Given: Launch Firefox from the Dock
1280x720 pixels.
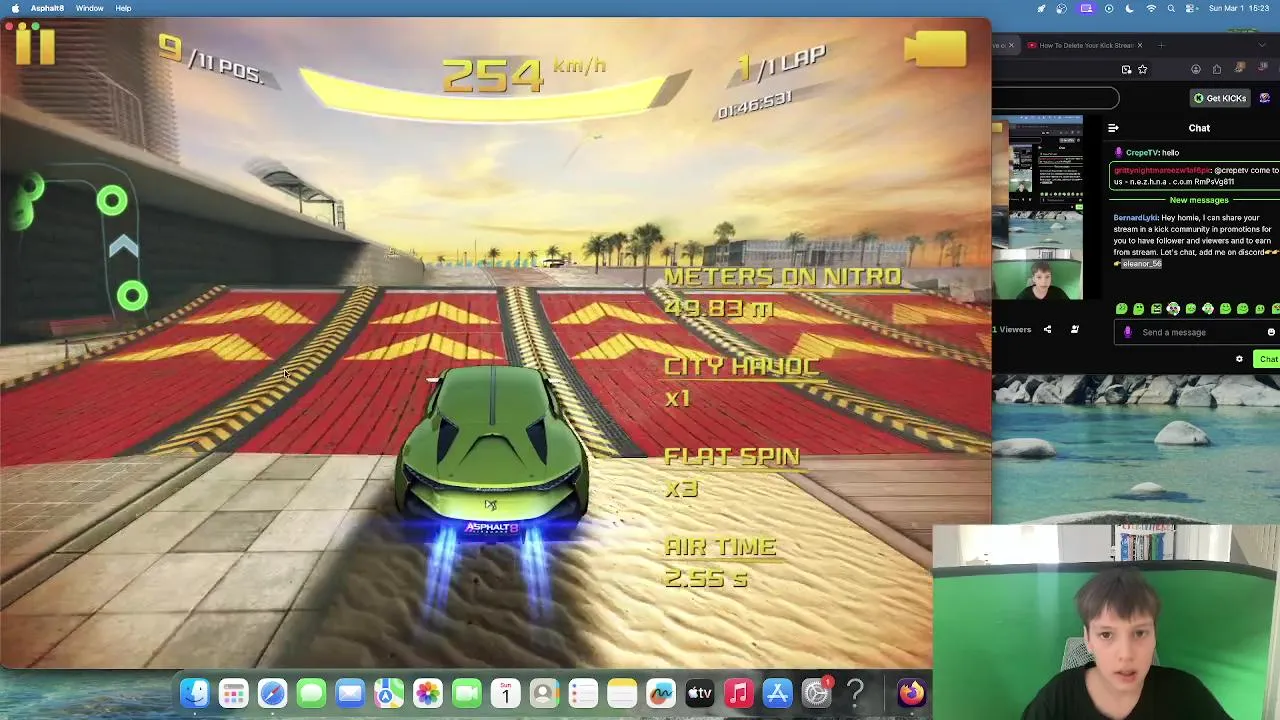Looking at the screenshot, I should 911,693.
